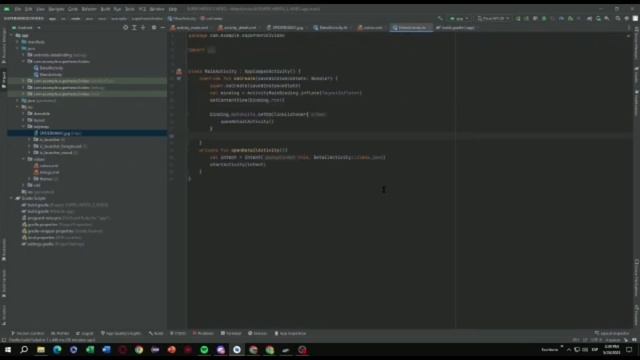
Task: Expand the folded import block
Action: point(211,50)
